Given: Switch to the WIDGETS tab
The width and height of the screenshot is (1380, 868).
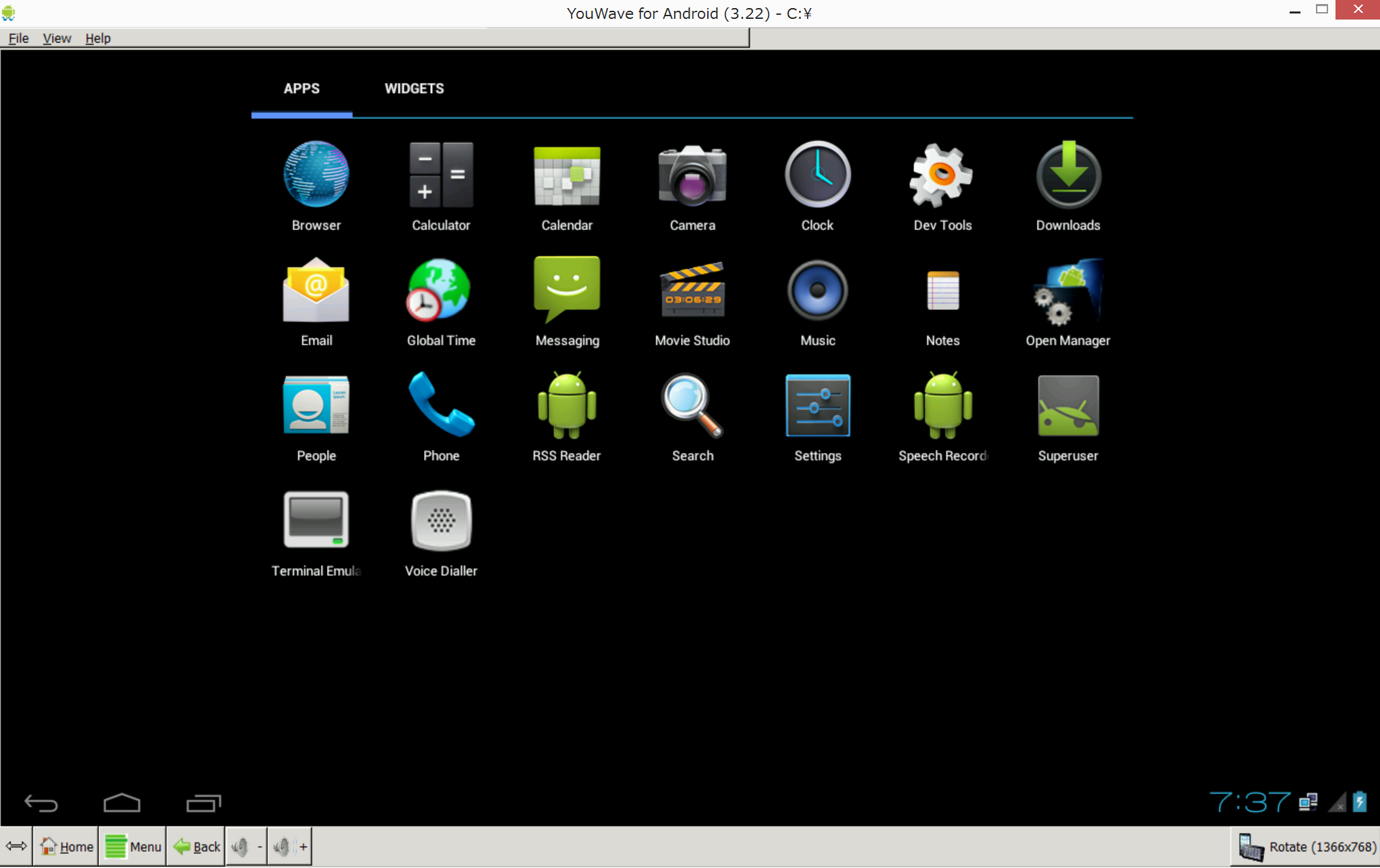Looking at the screenshot, I should pos(414,89).
